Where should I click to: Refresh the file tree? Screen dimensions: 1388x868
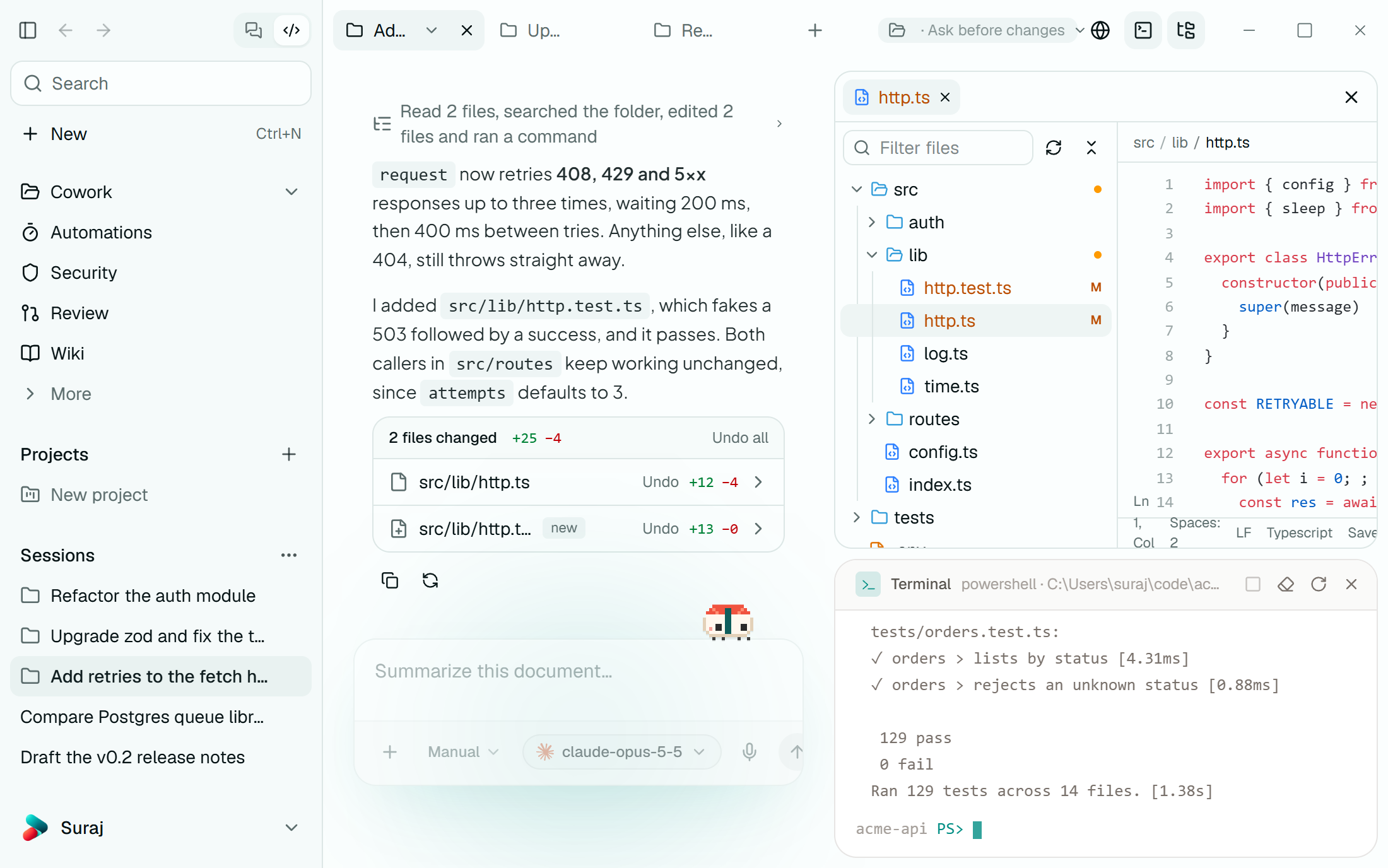pyautogui.click(x=1054, y=148)
